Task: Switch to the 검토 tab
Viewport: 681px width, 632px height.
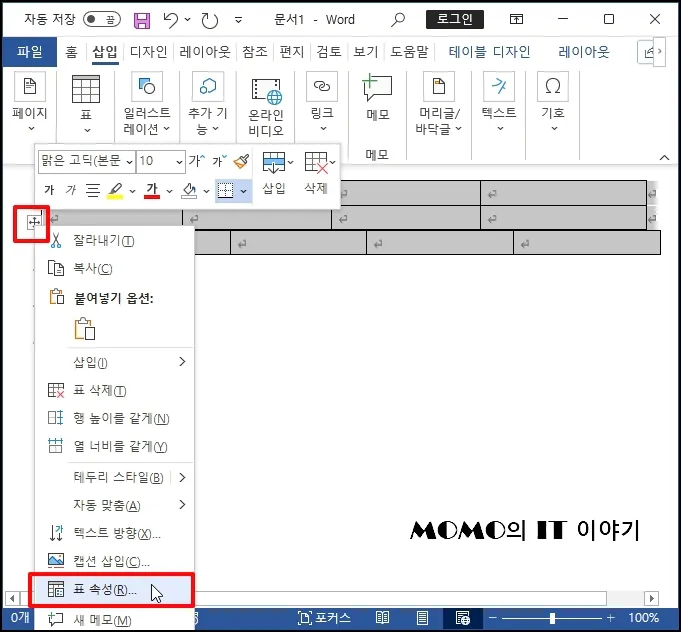Action: [329, 52]
